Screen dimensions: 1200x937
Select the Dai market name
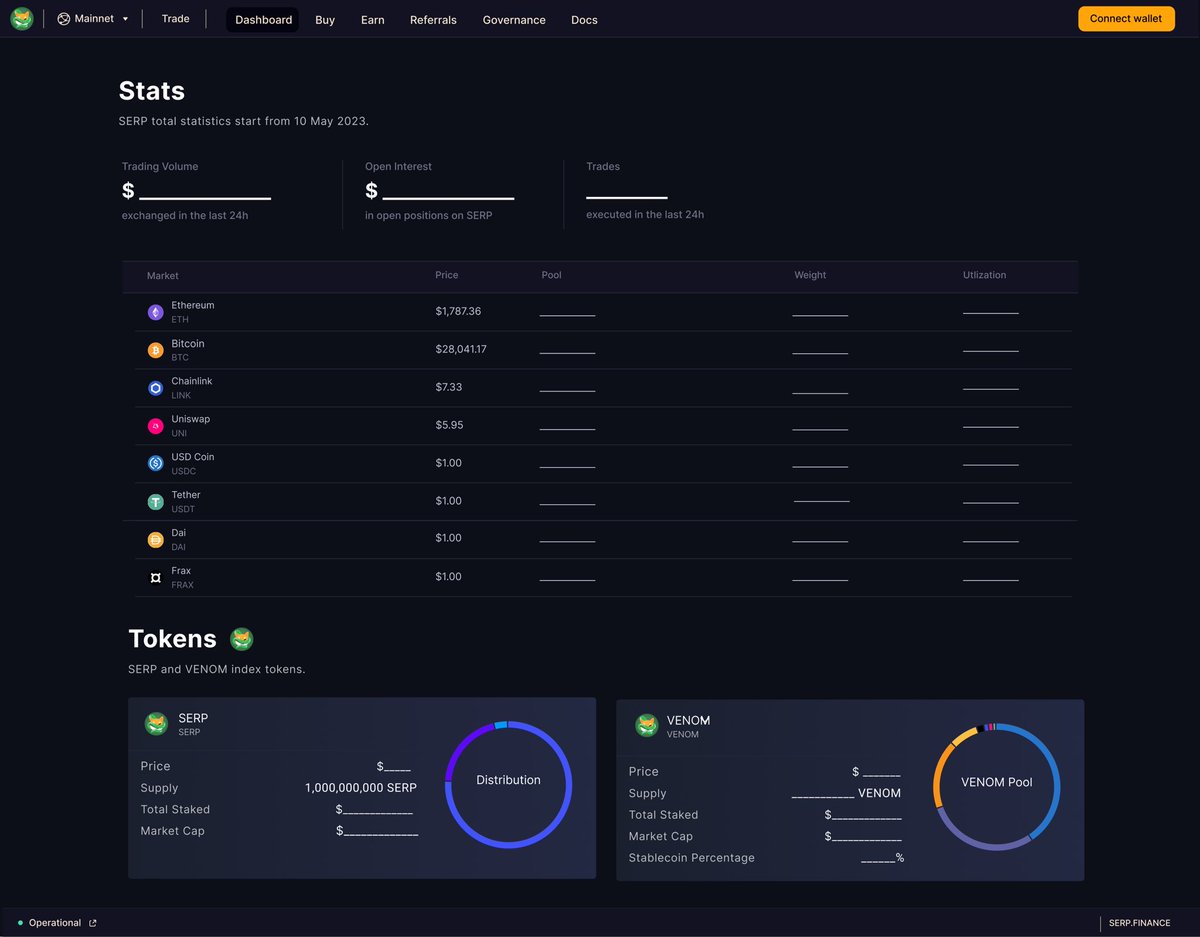point(178,533)
